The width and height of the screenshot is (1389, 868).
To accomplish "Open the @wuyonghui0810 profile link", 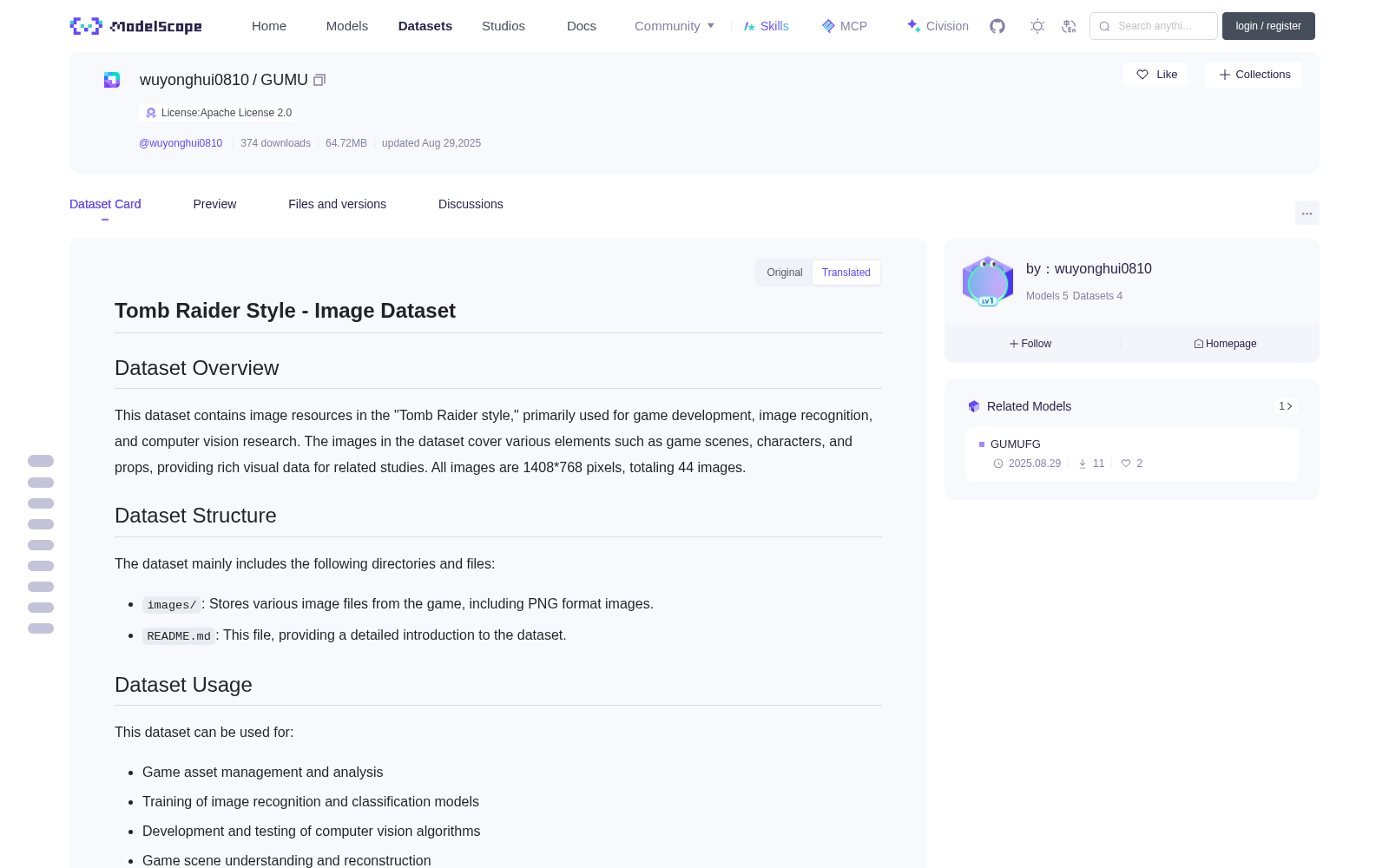I will coord(181,143).
